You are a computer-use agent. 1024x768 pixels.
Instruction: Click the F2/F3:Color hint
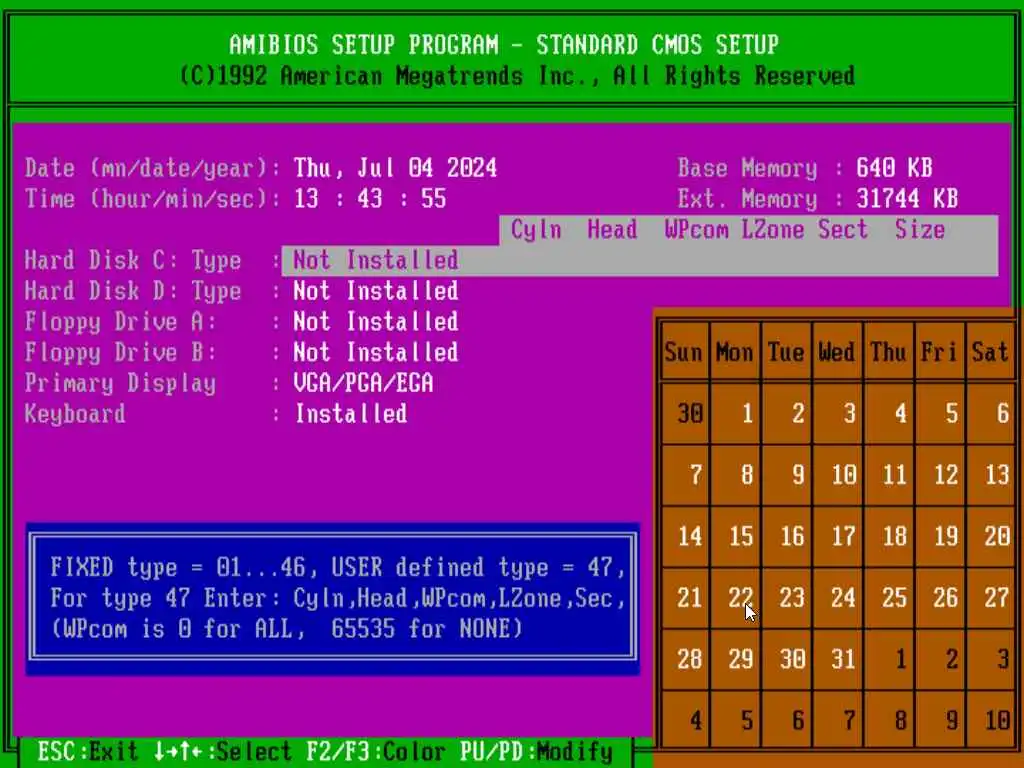tap(376, 752)
